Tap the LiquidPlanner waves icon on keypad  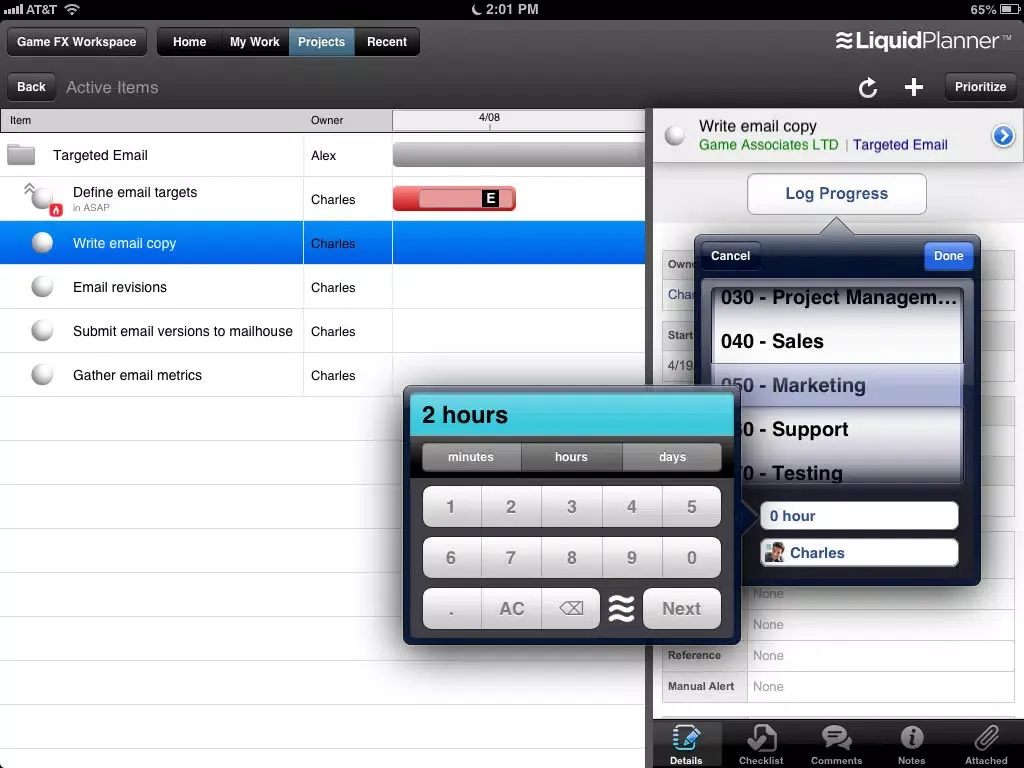click(x=621, y=609)
